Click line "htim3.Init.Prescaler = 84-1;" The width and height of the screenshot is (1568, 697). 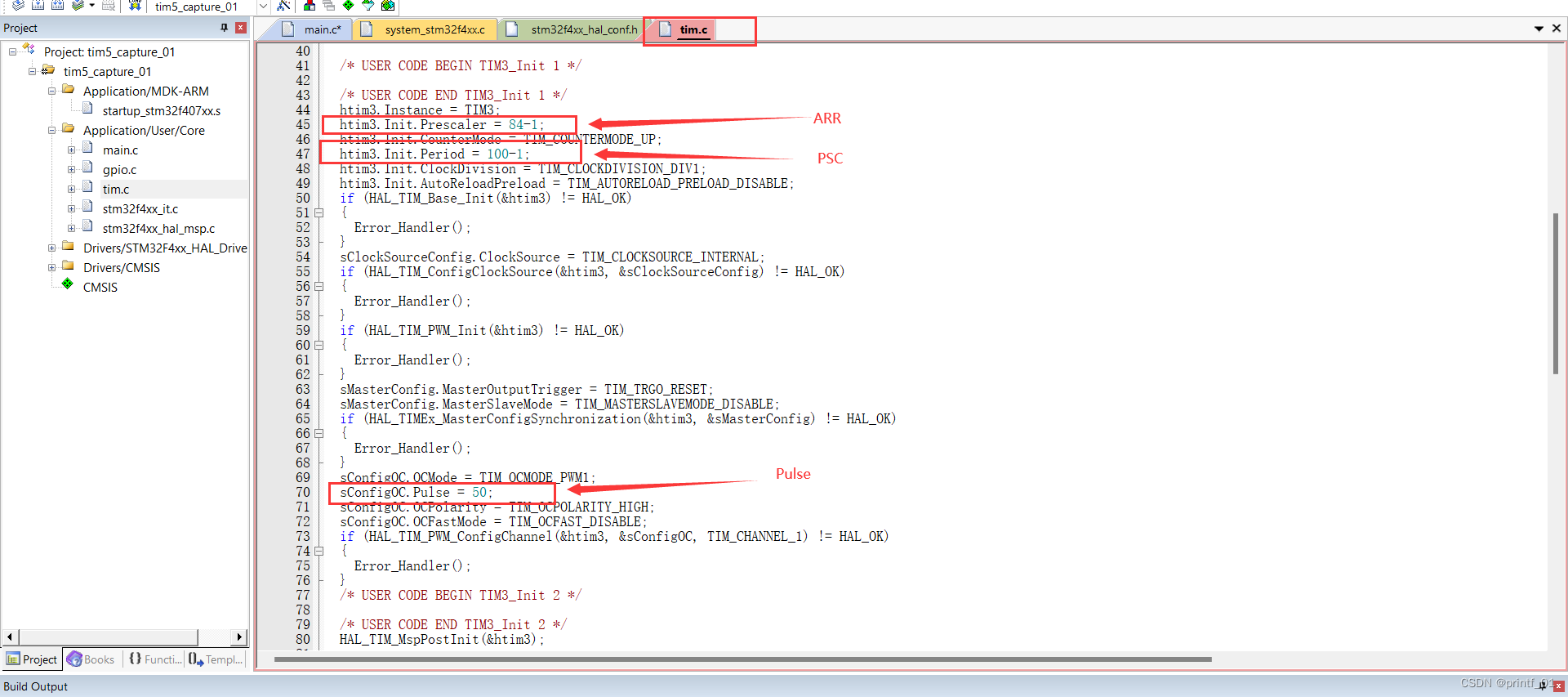(441, 124)
